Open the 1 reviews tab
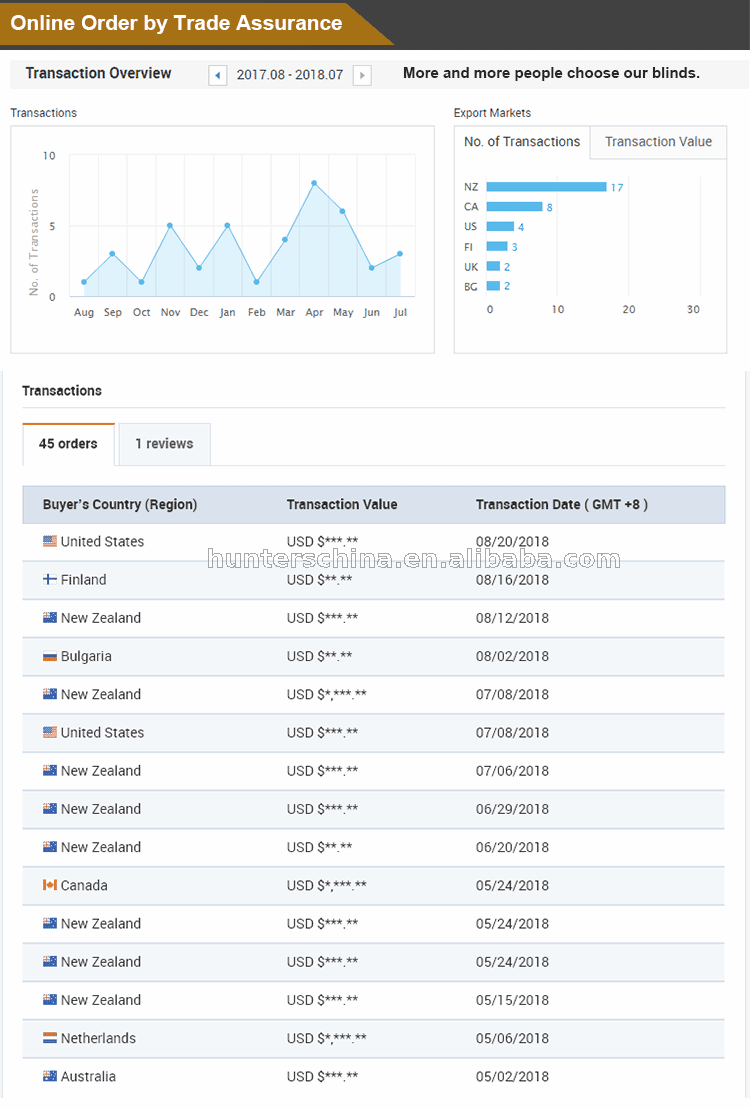 [164, 444]
